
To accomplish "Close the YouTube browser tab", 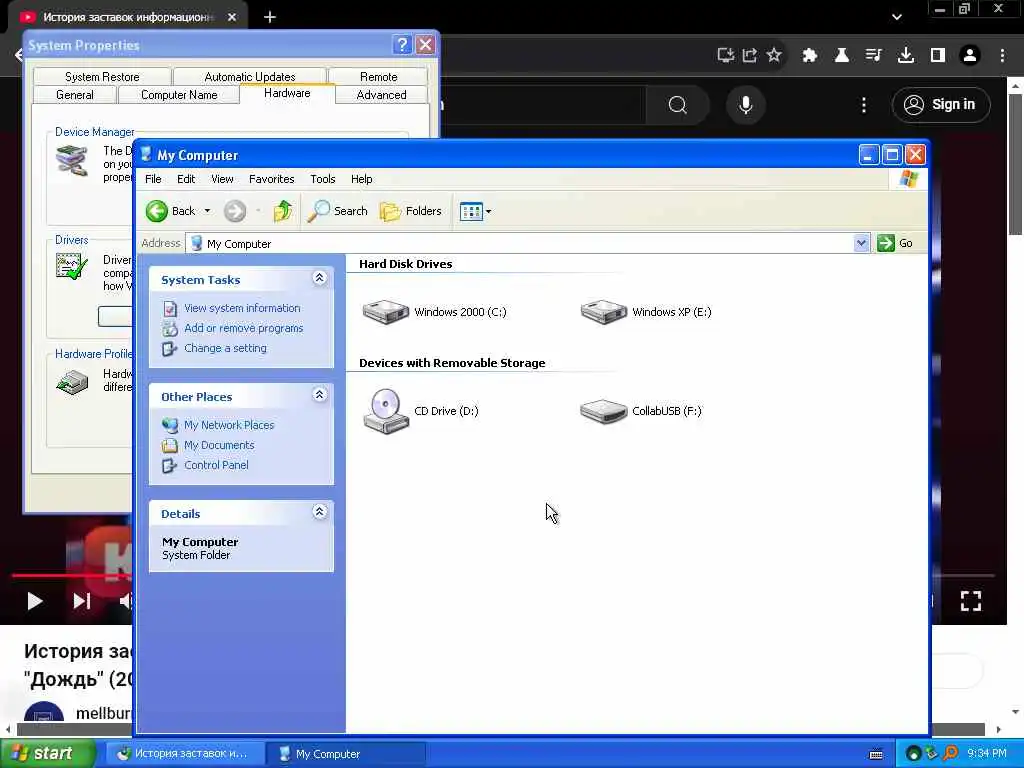I will coord(232,17).
